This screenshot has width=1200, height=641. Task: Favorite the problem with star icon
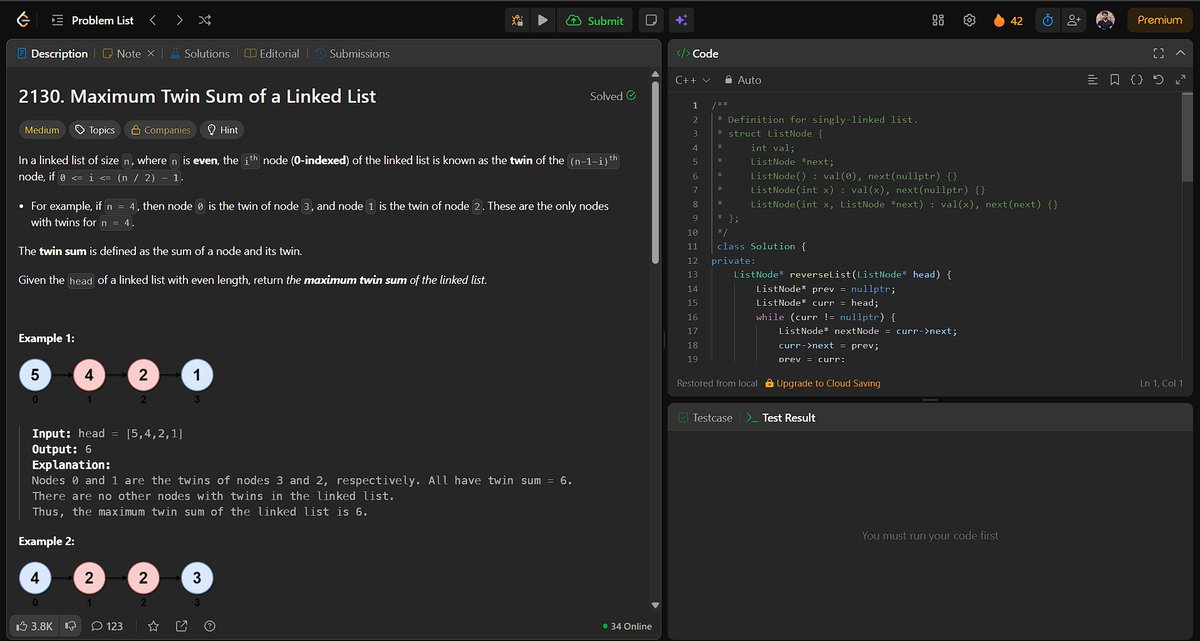(153, 626)
